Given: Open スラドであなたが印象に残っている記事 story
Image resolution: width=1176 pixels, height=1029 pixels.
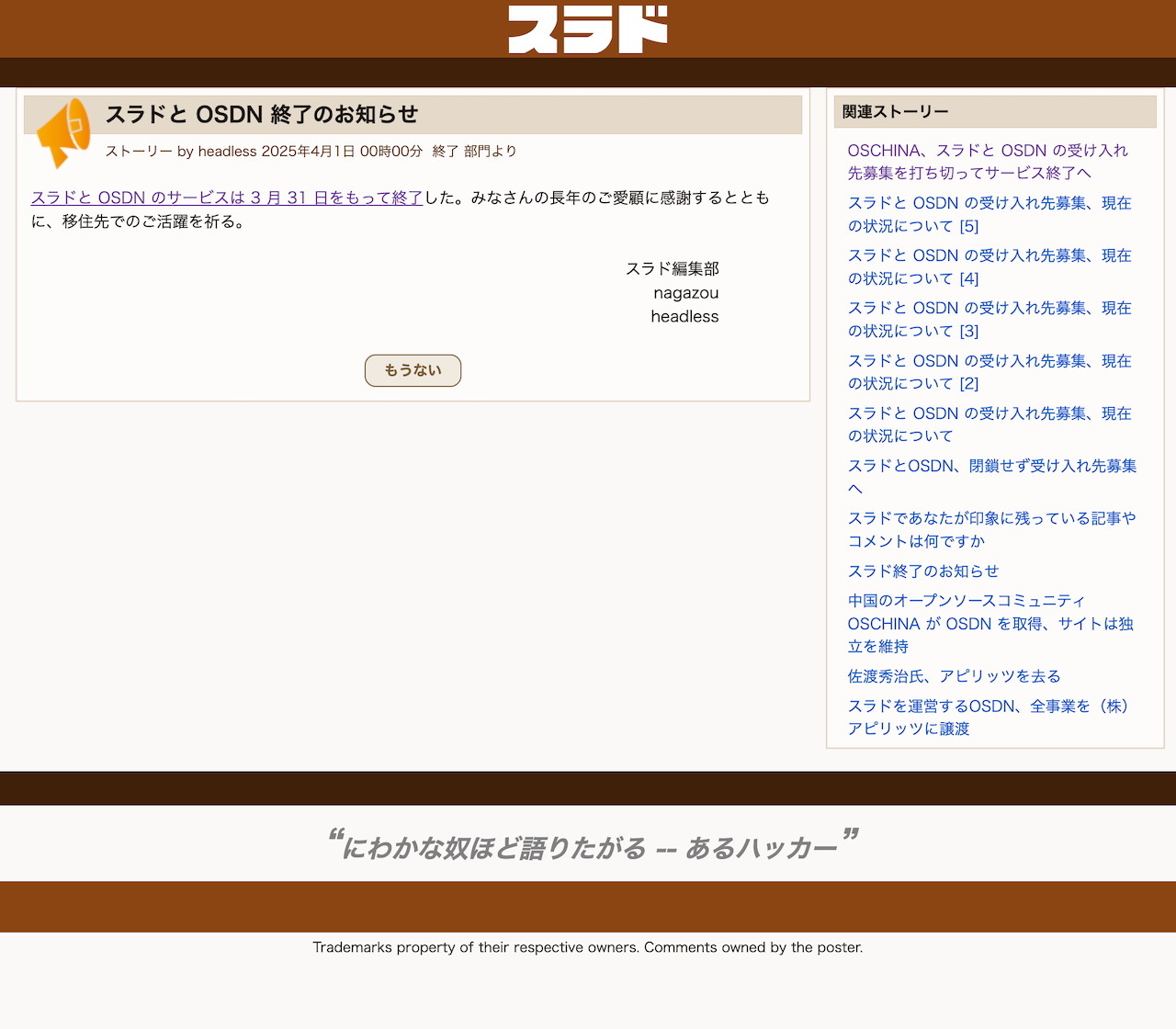Looking at the screenshot, I should 992,529.
